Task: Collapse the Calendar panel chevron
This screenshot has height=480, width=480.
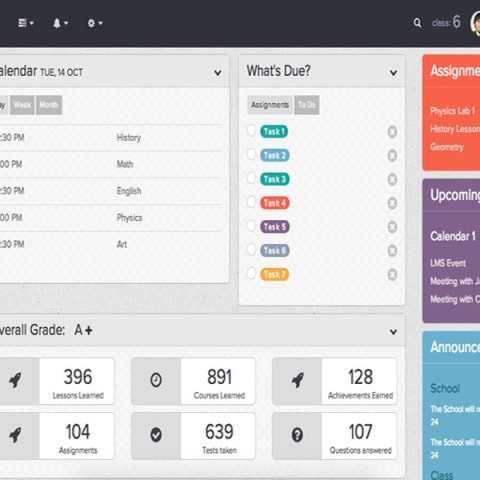Action: pos(218,72)
